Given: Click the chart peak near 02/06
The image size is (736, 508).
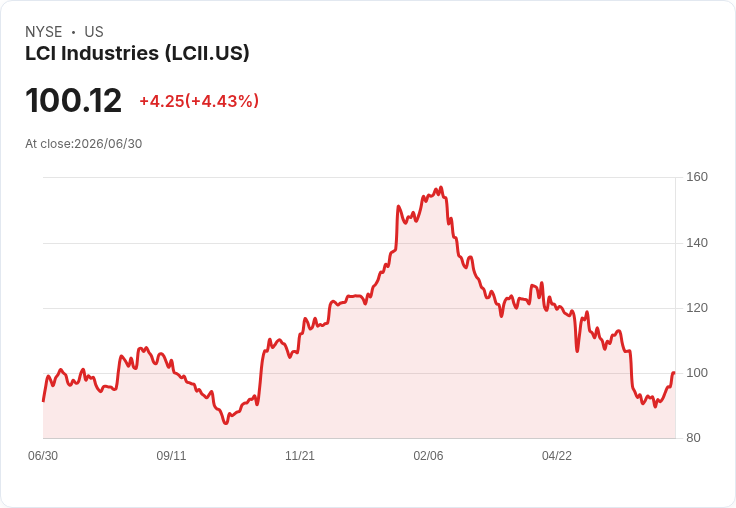Looking at the screenshot, I should pos(441,187).
